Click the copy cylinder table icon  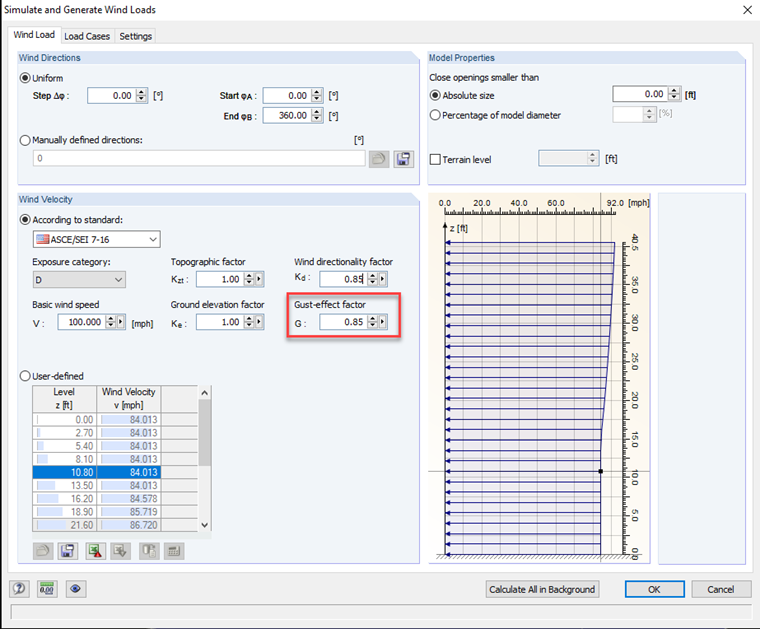(x=149, y=551)
